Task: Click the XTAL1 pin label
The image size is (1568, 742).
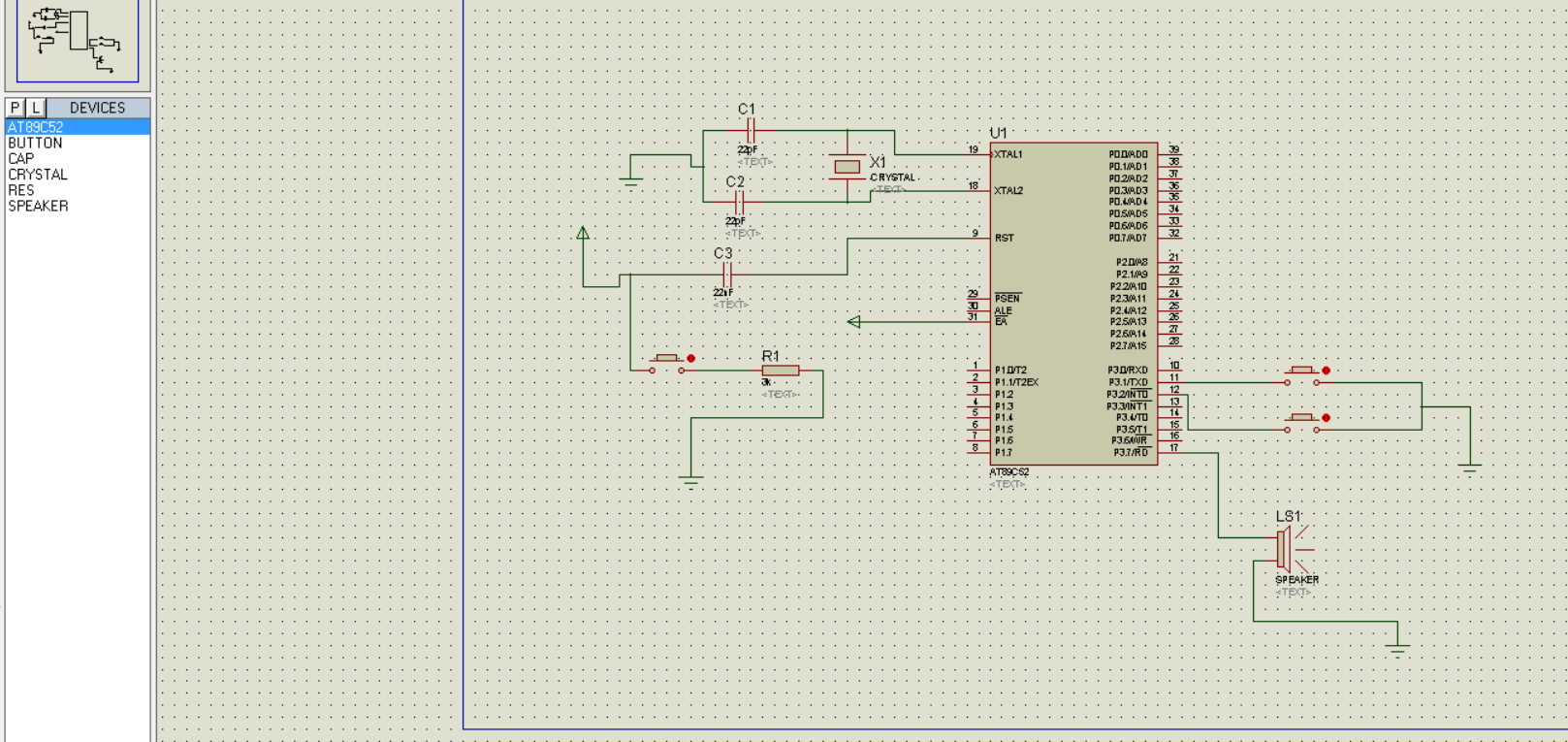Action: click(1008, 154)
